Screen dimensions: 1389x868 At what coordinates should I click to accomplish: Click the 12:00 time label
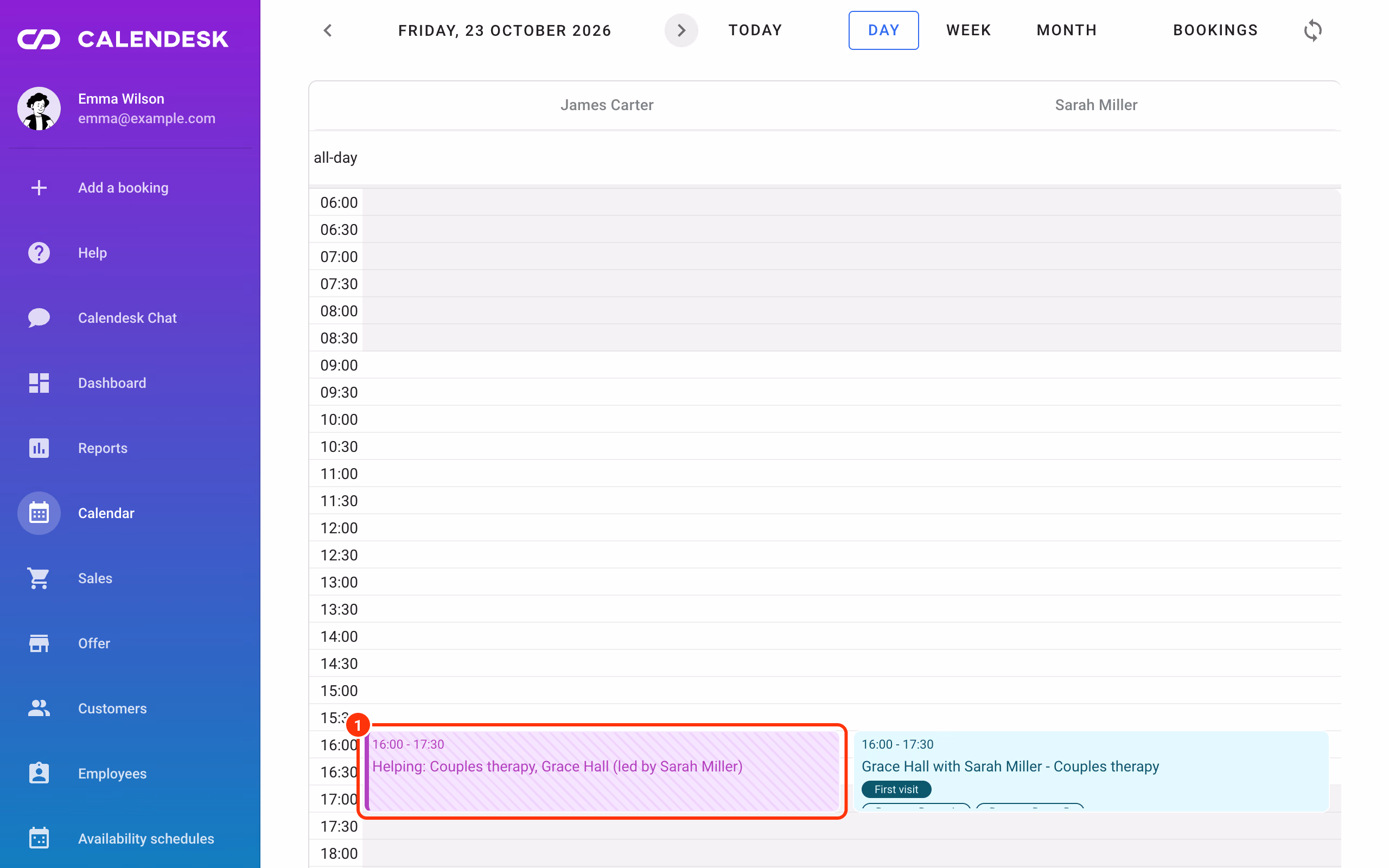339,528
